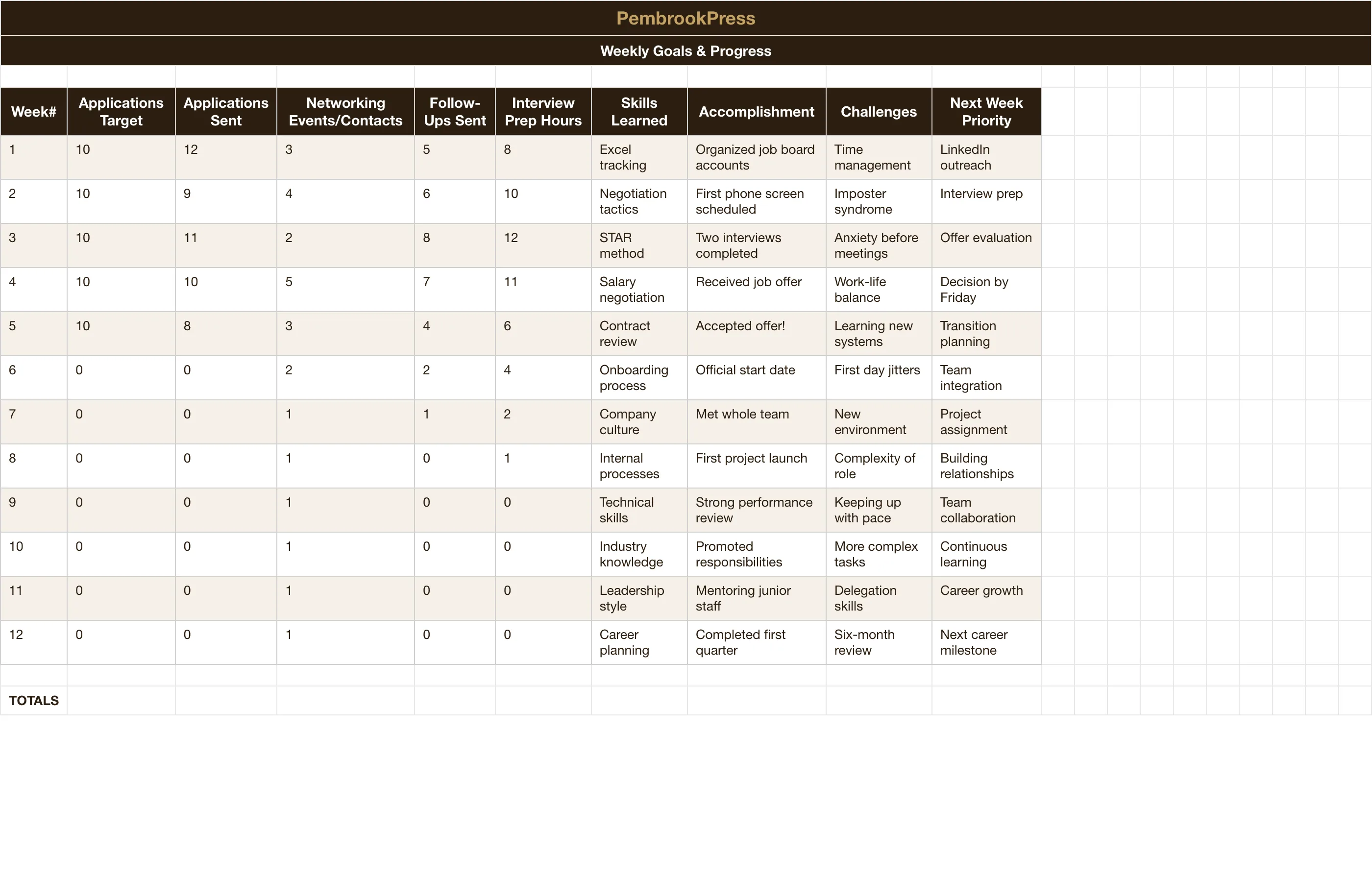This screenshot has width=1372, height=882.
Task: Click the Career growth cell
Action: click(986, 598)
